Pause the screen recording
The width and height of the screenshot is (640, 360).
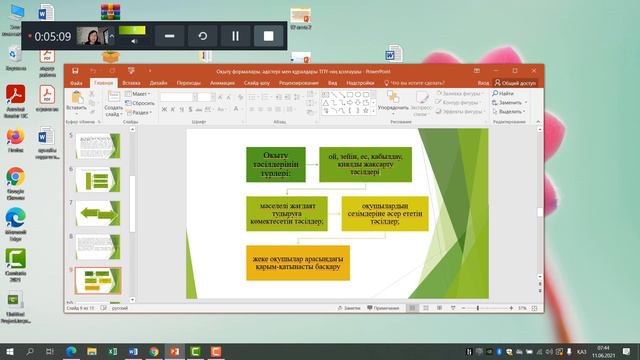click(236, 36)
